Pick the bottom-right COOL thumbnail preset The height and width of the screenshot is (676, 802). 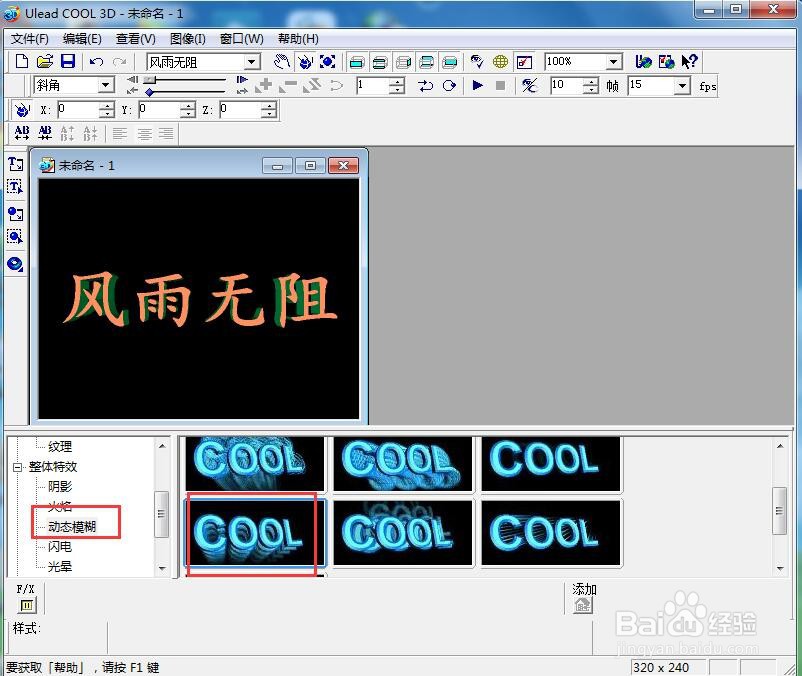551,532
